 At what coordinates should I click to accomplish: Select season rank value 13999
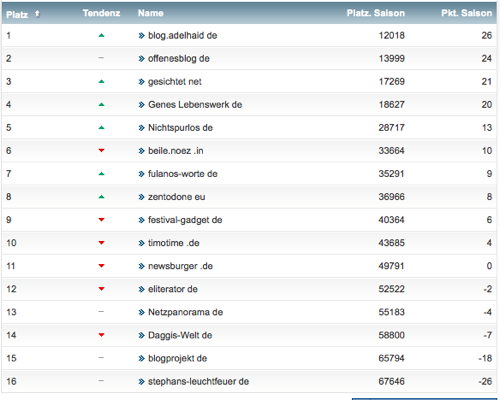click(392, 58)
